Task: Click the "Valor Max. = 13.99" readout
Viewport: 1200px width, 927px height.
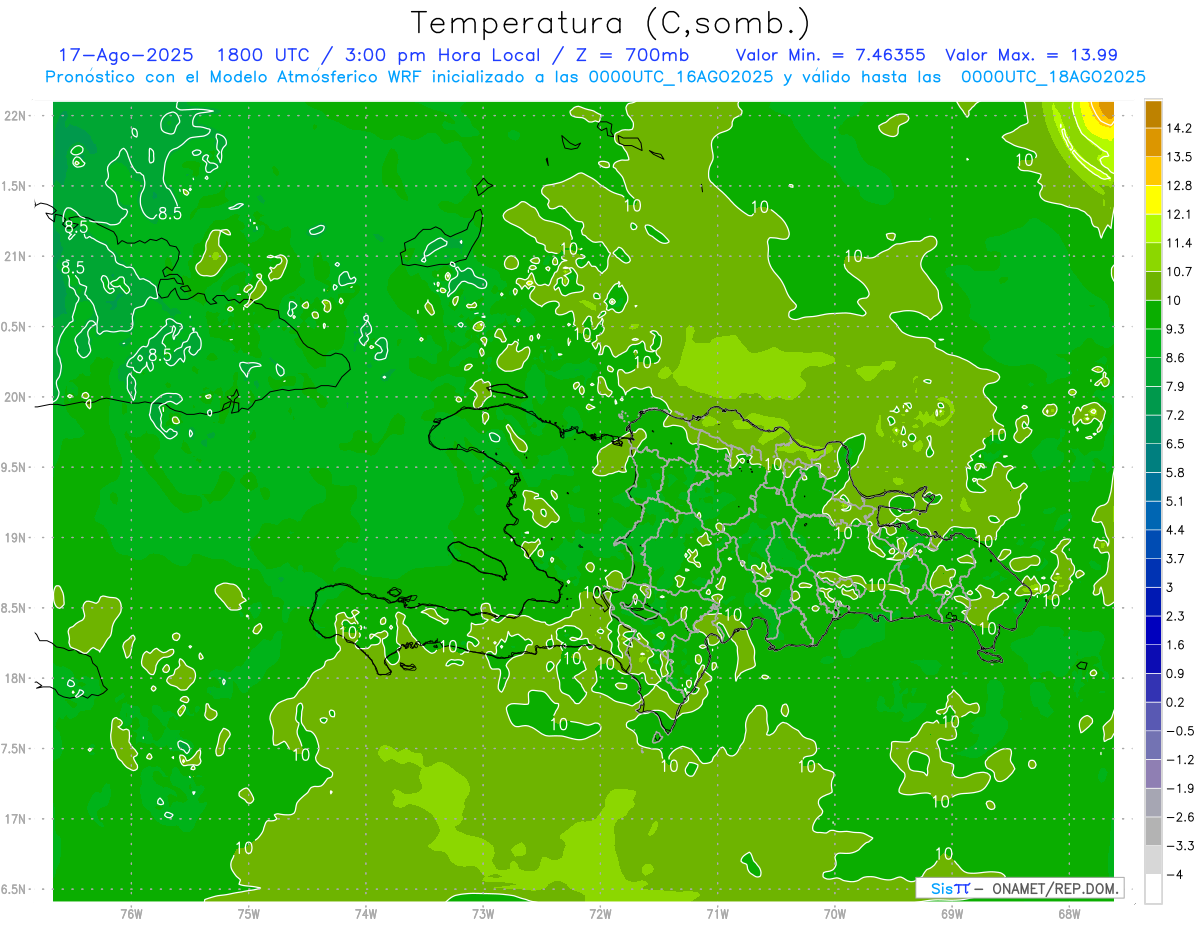Action: (1031, 55)
